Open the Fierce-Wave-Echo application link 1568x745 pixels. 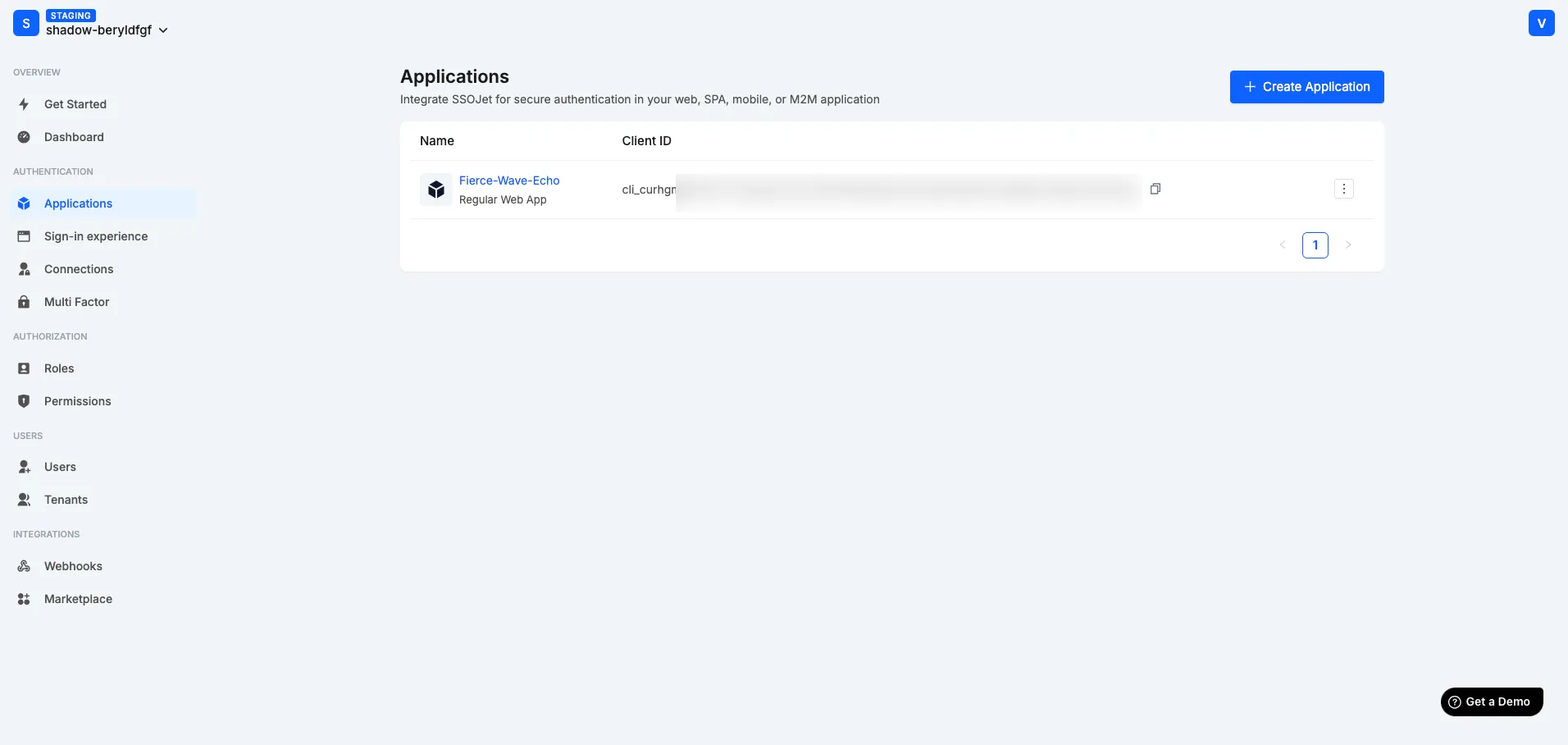tap(508, 180)
